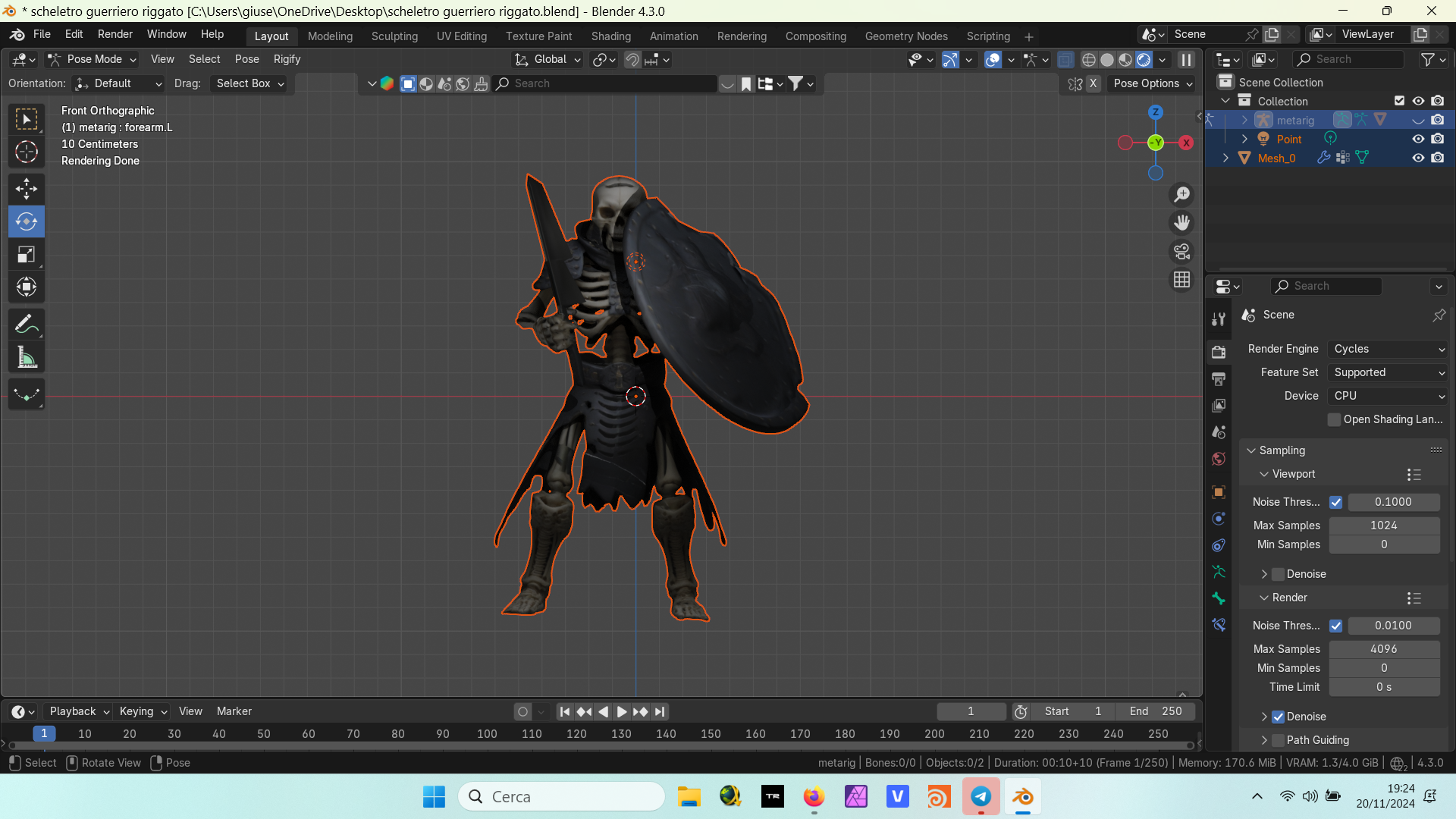This screenshot has height=819, width=1456.
Task: Expand Mesh_0 in the outliner
Action: coord(1225,158)
